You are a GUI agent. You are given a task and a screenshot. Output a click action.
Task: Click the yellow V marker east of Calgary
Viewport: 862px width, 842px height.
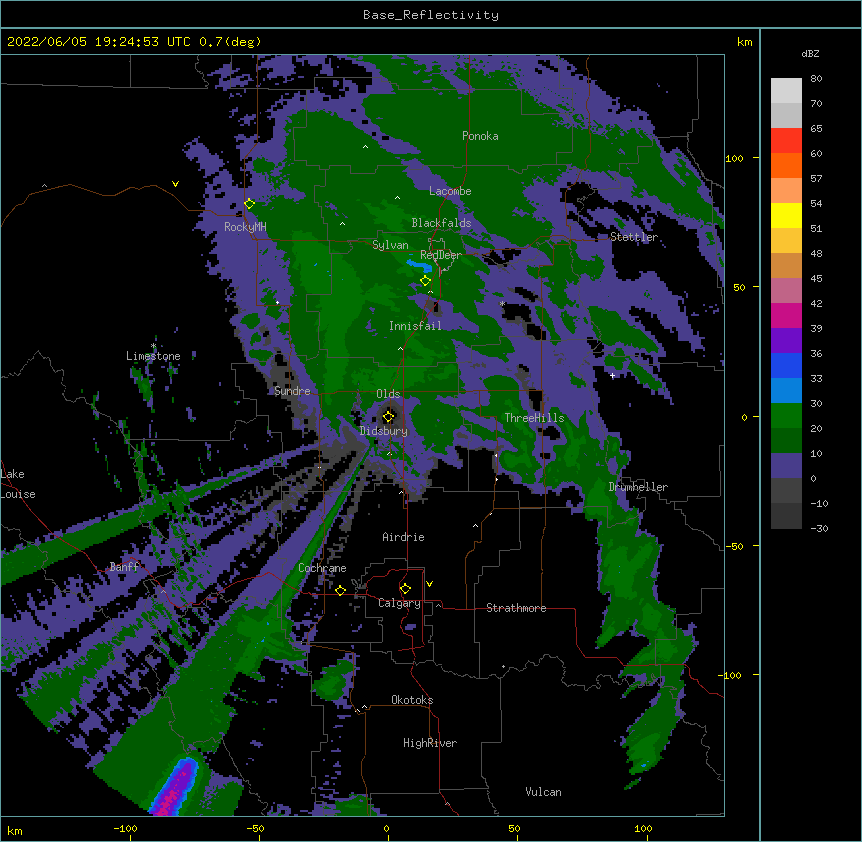[429, 584]
